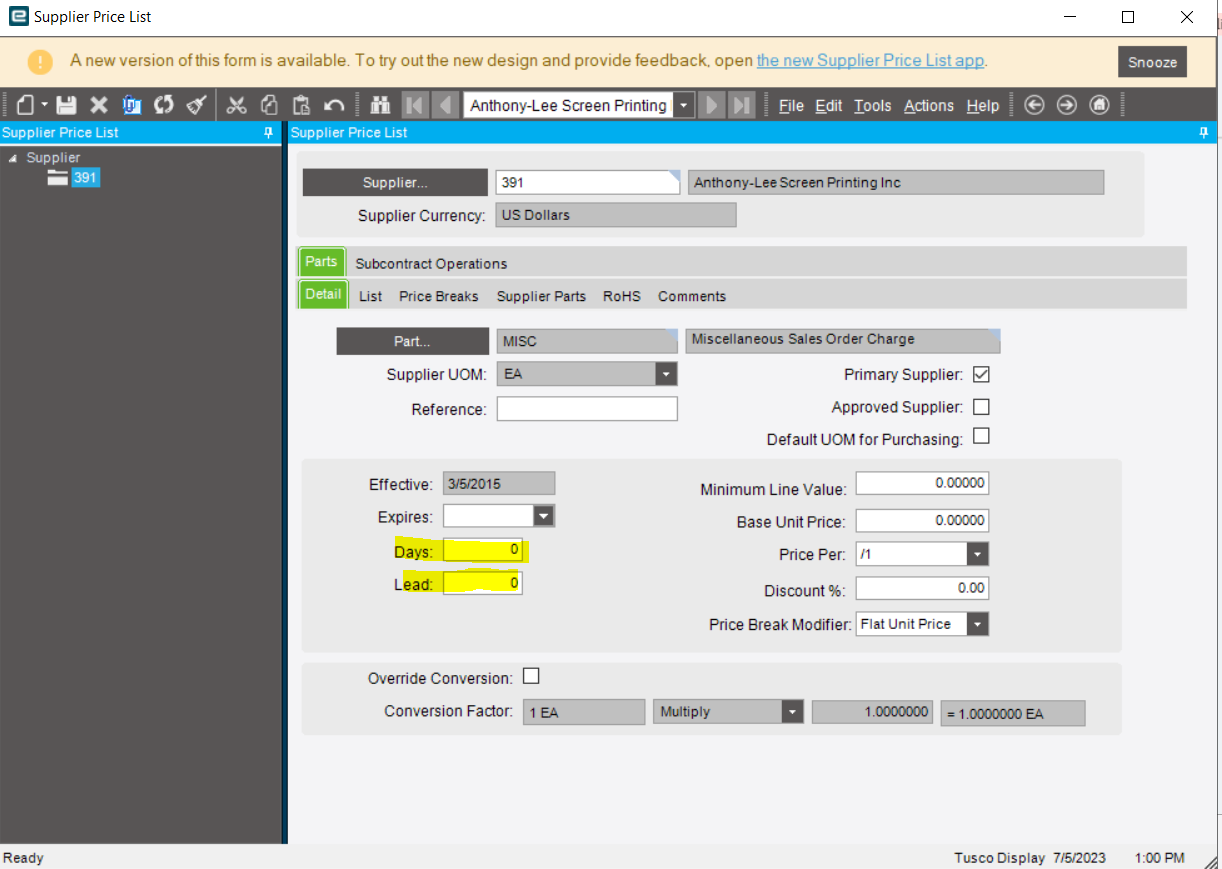Click the Clear broom icon
Screen dimensions: 1222x869
pyautogui.click(x=197, y=105)
